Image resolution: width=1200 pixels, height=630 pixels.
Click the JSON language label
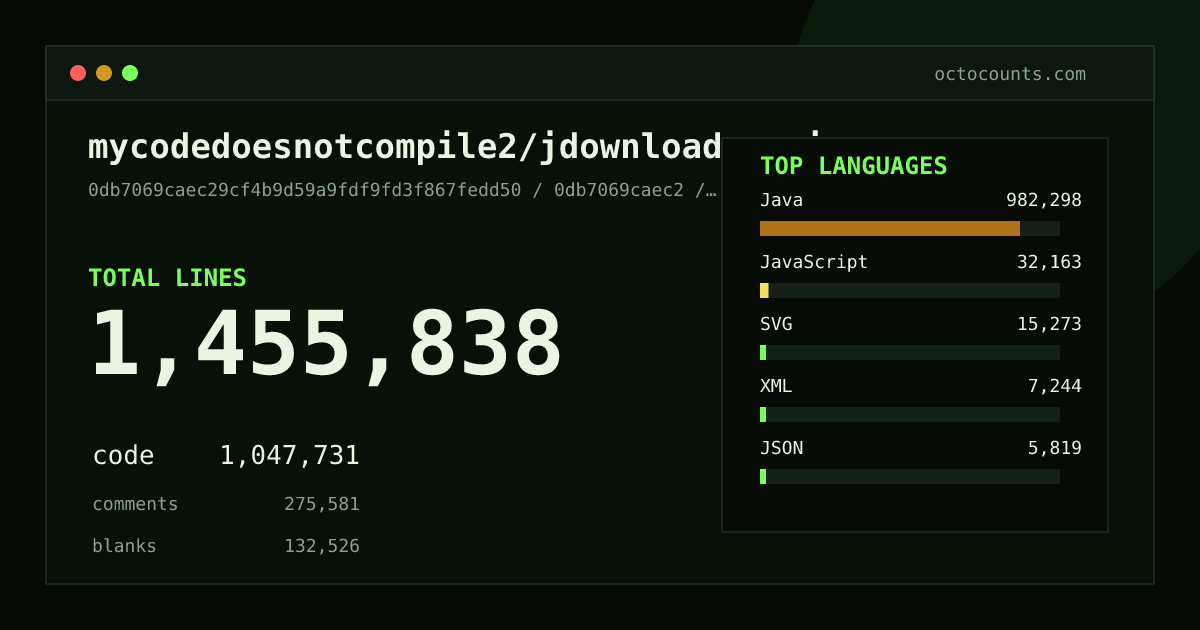click(x=781, y=448)
